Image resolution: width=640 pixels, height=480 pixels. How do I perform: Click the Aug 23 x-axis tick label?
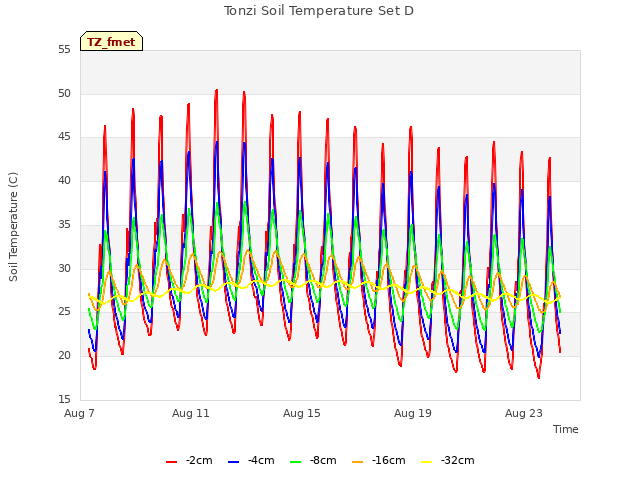(524, 413)
